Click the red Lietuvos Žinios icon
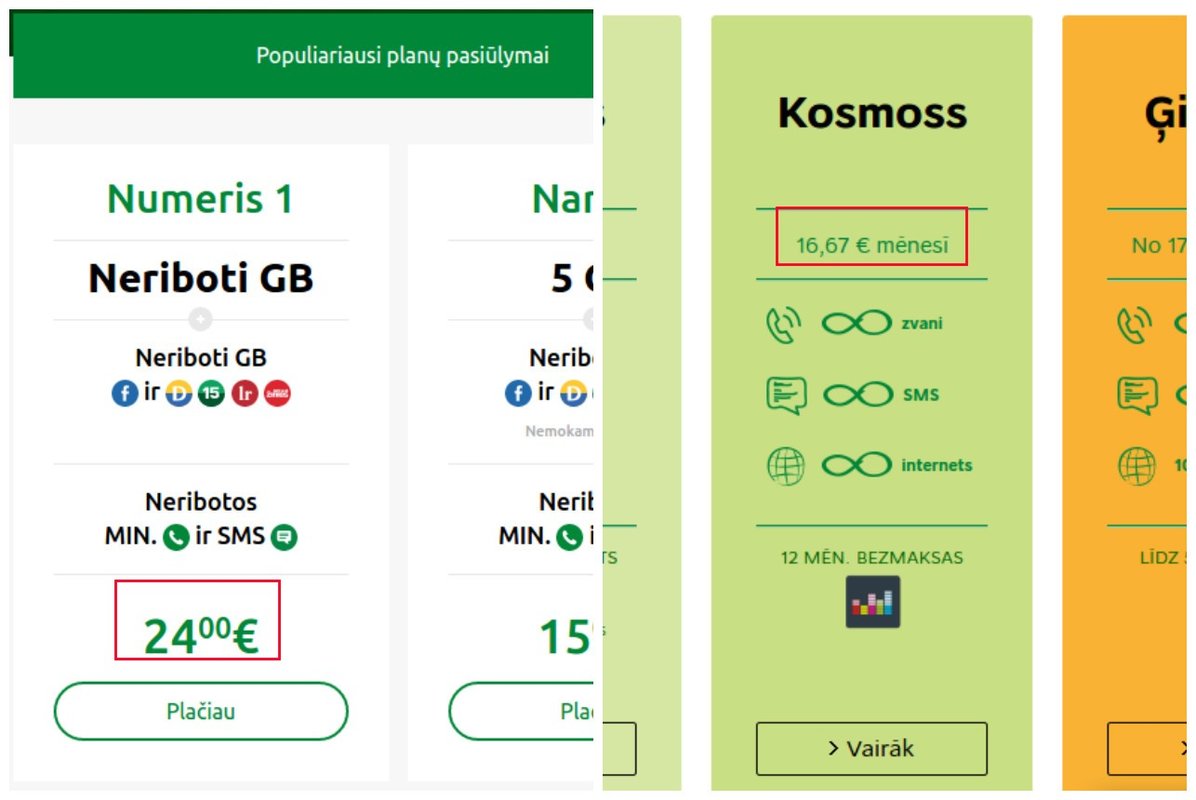 point(278,394)
